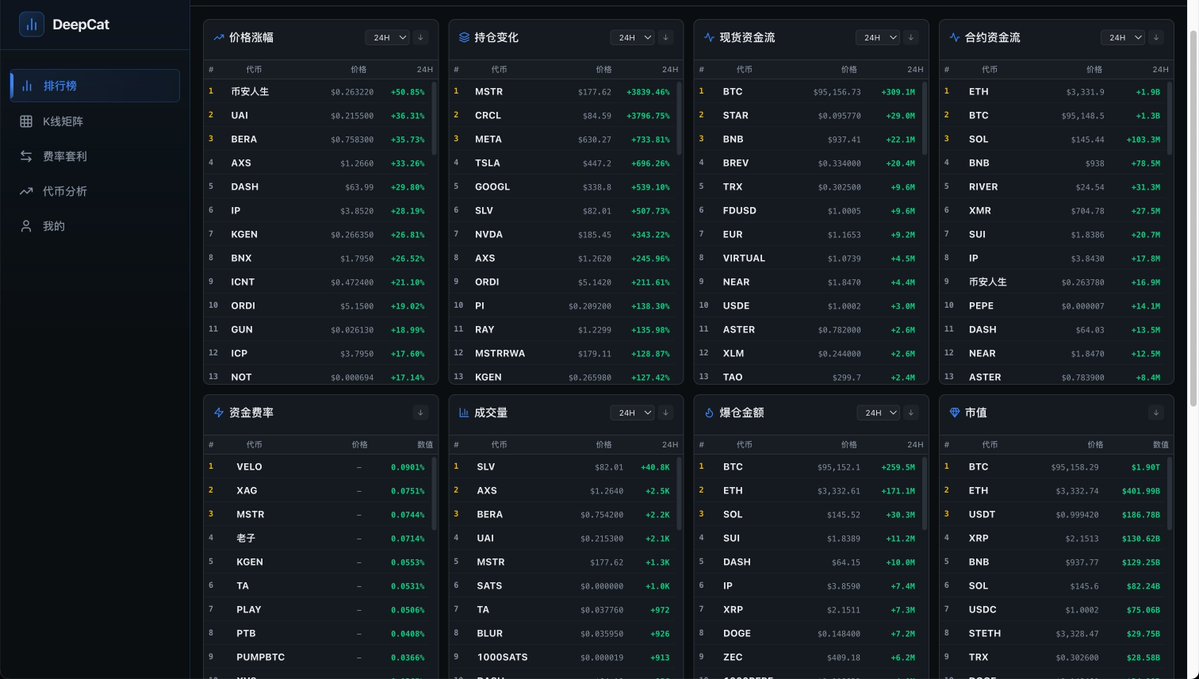The height and width of the screenshot is (679, 1199).
Task: Select ICNT row in 价格涨幅 panel
Action: coord(317,282)
